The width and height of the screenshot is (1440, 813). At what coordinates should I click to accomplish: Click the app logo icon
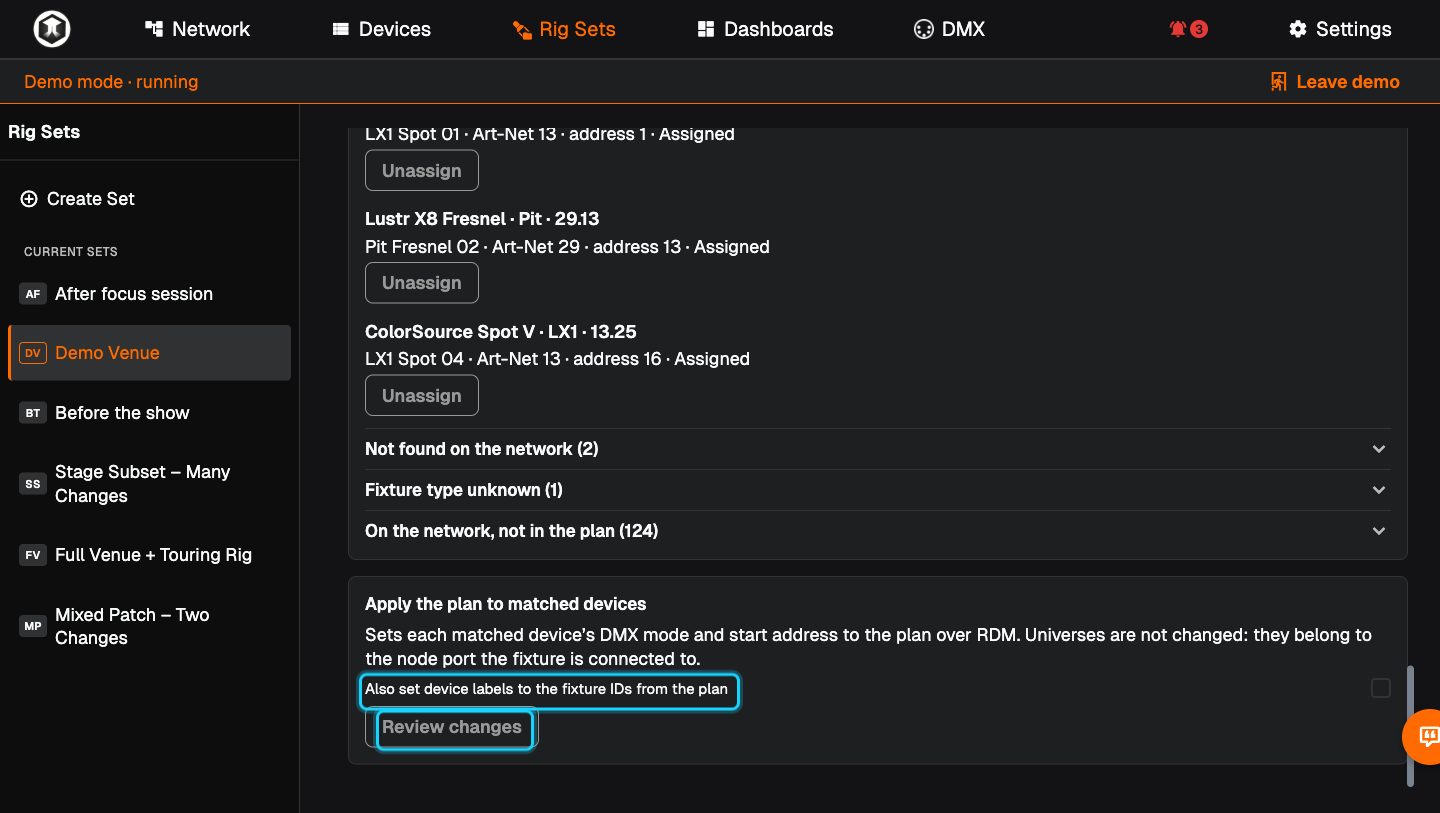coord(51,29)
